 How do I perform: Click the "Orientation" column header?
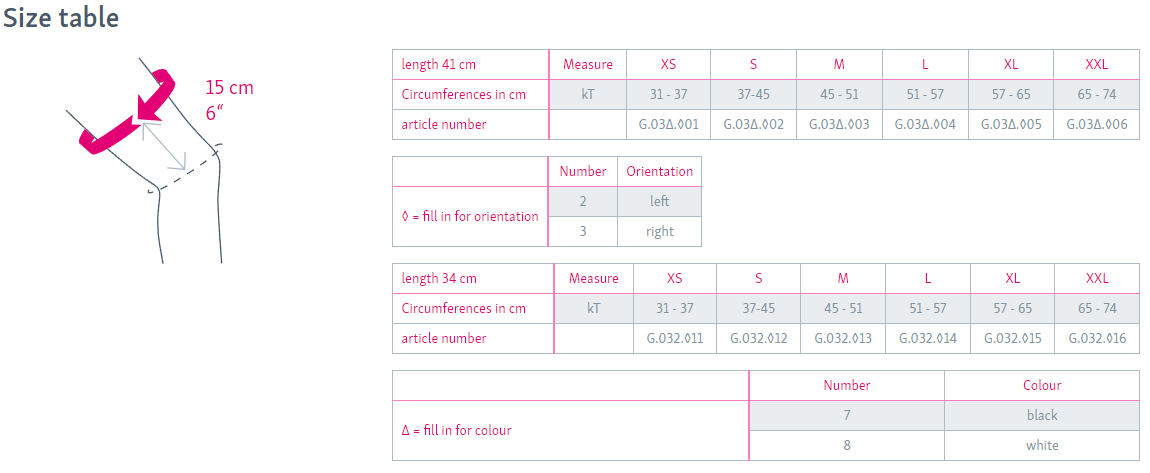tap(659, 171)
